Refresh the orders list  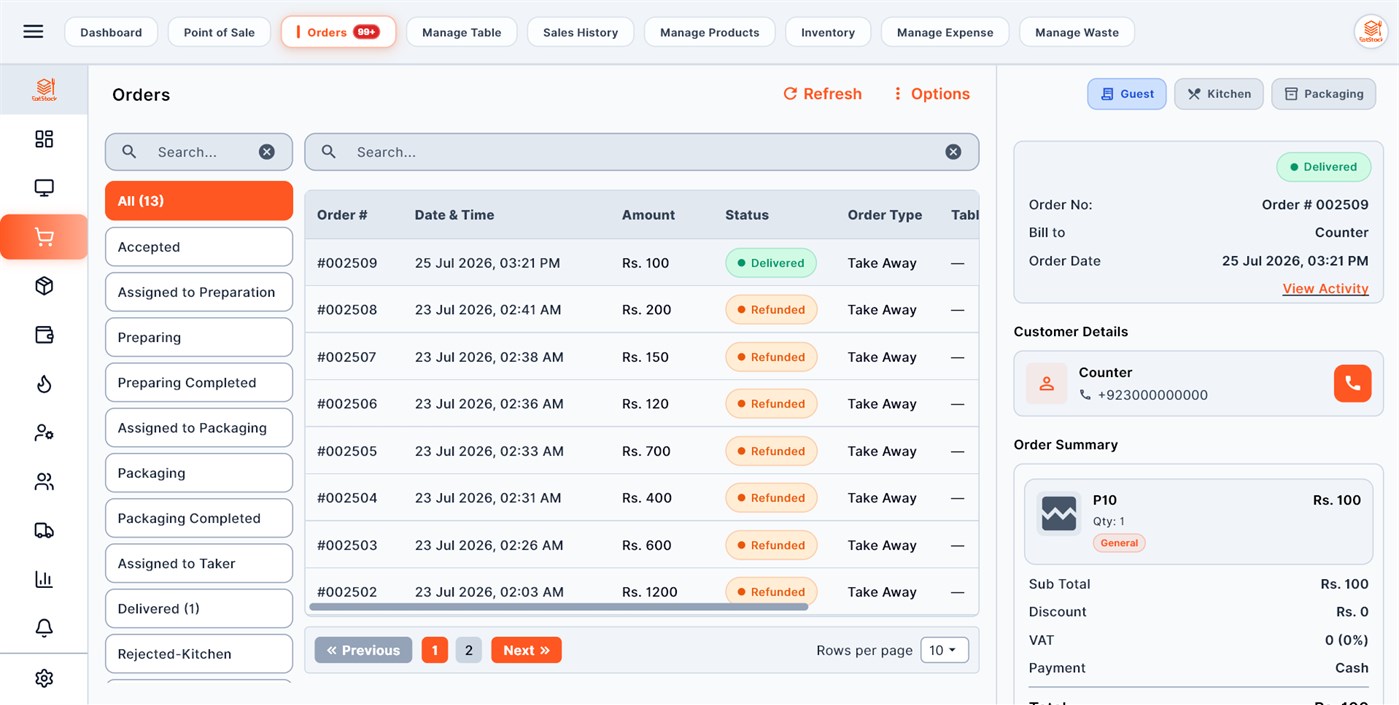(822, 94)
